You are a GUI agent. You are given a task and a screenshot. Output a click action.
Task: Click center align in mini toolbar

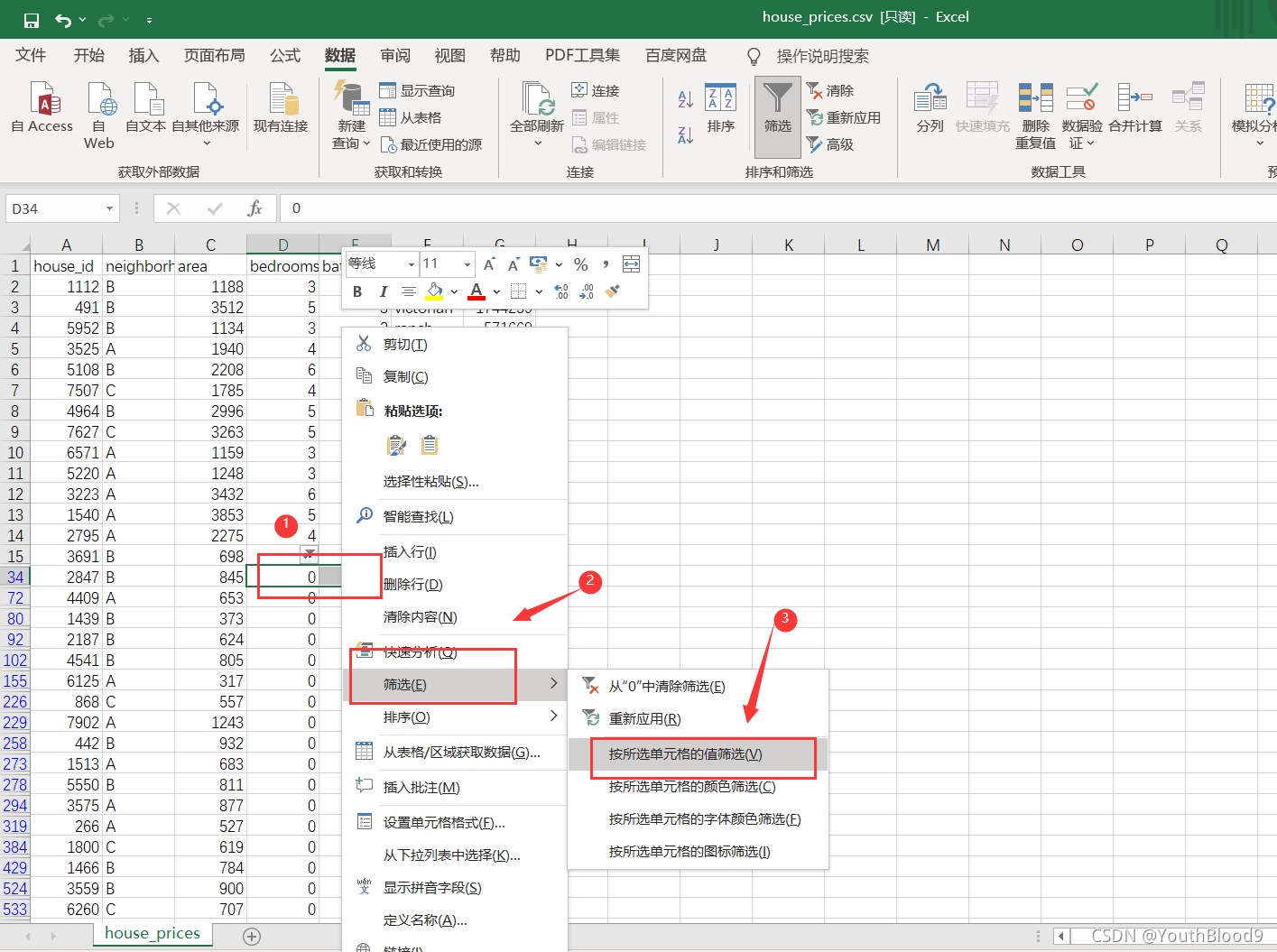click(409, 291)
